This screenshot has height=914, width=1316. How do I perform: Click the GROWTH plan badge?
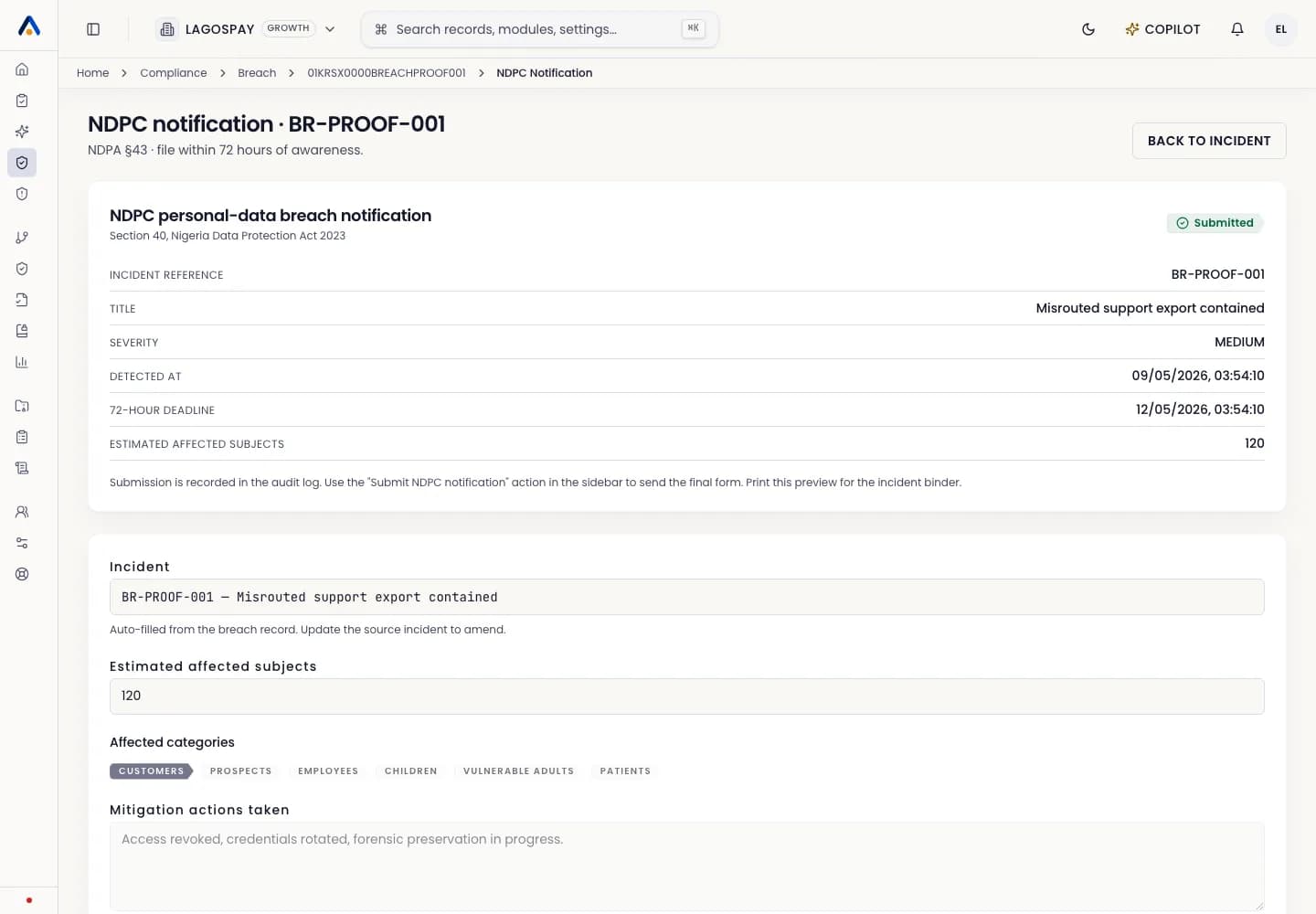(x=289, y=28)
